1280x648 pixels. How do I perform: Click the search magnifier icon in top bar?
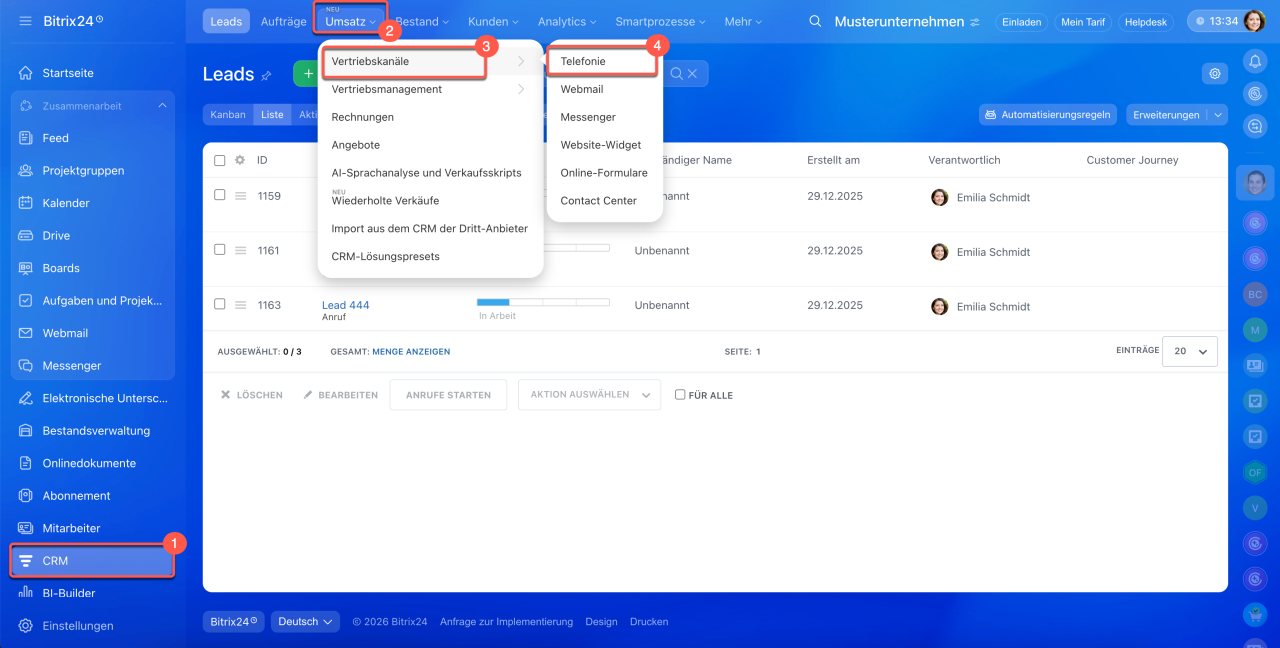pos(816,21)
